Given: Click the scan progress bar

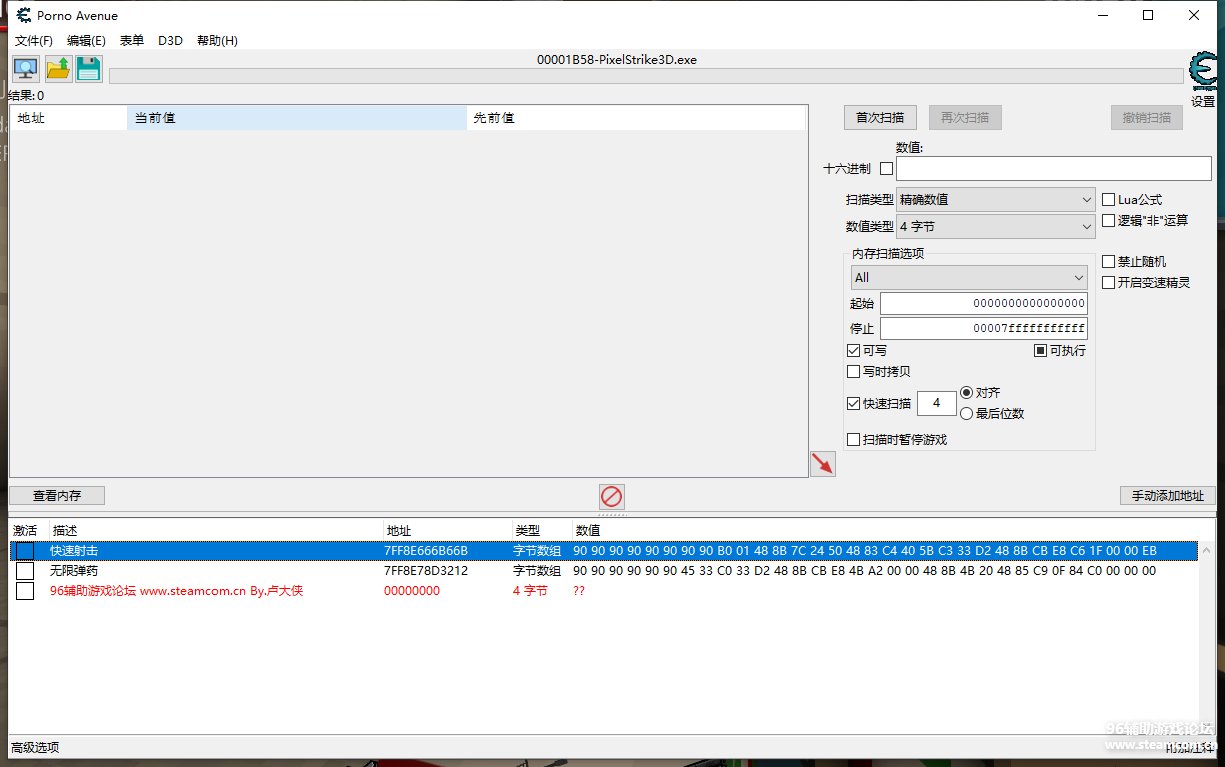Looking at the screenshot, I should pos(645,76).
